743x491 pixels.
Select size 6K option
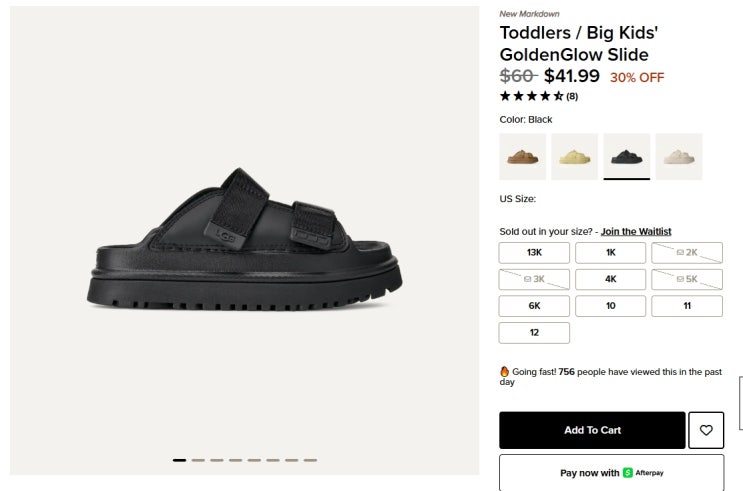534,306
